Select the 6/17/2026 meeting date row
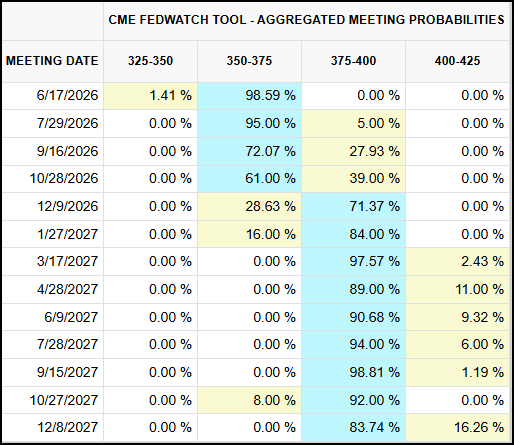 pos(256,96)
